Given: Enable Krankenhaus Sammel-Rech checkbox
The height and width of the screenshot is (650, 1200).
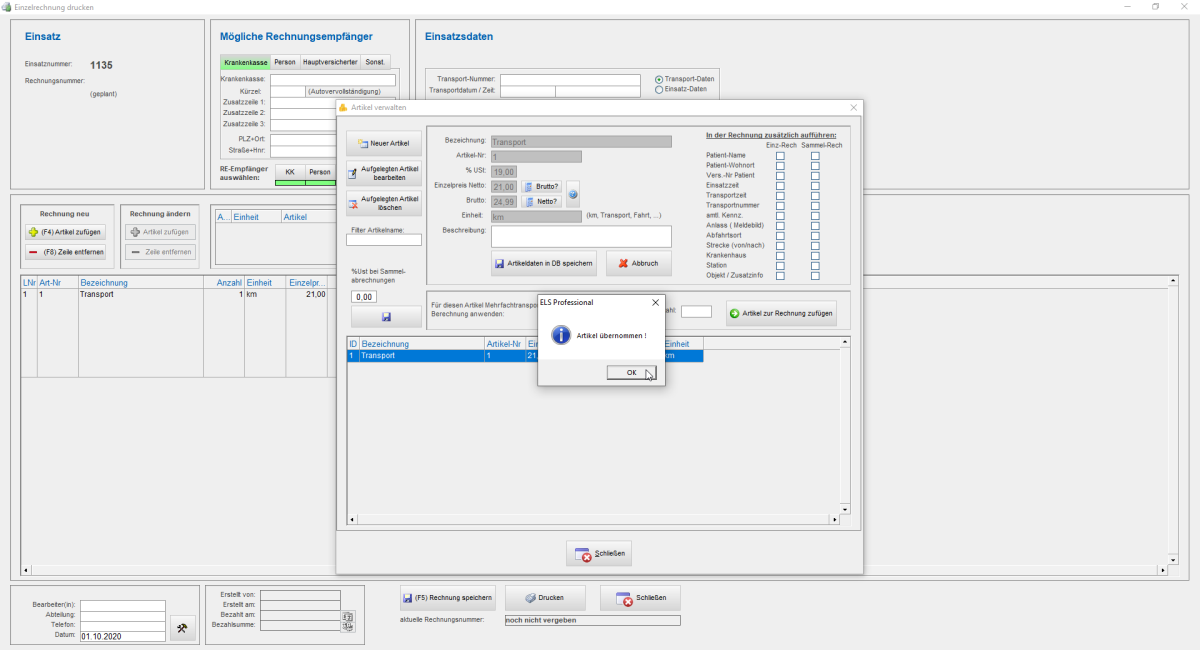Looking at the screenshot, I should click(x=815, y=255).
